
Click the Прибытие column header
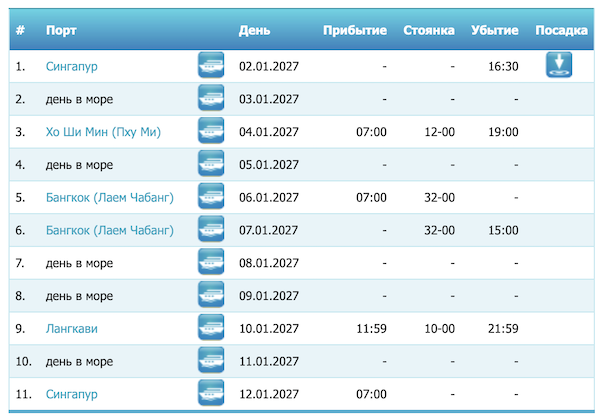pyautogui.click(x=354, y=31)
